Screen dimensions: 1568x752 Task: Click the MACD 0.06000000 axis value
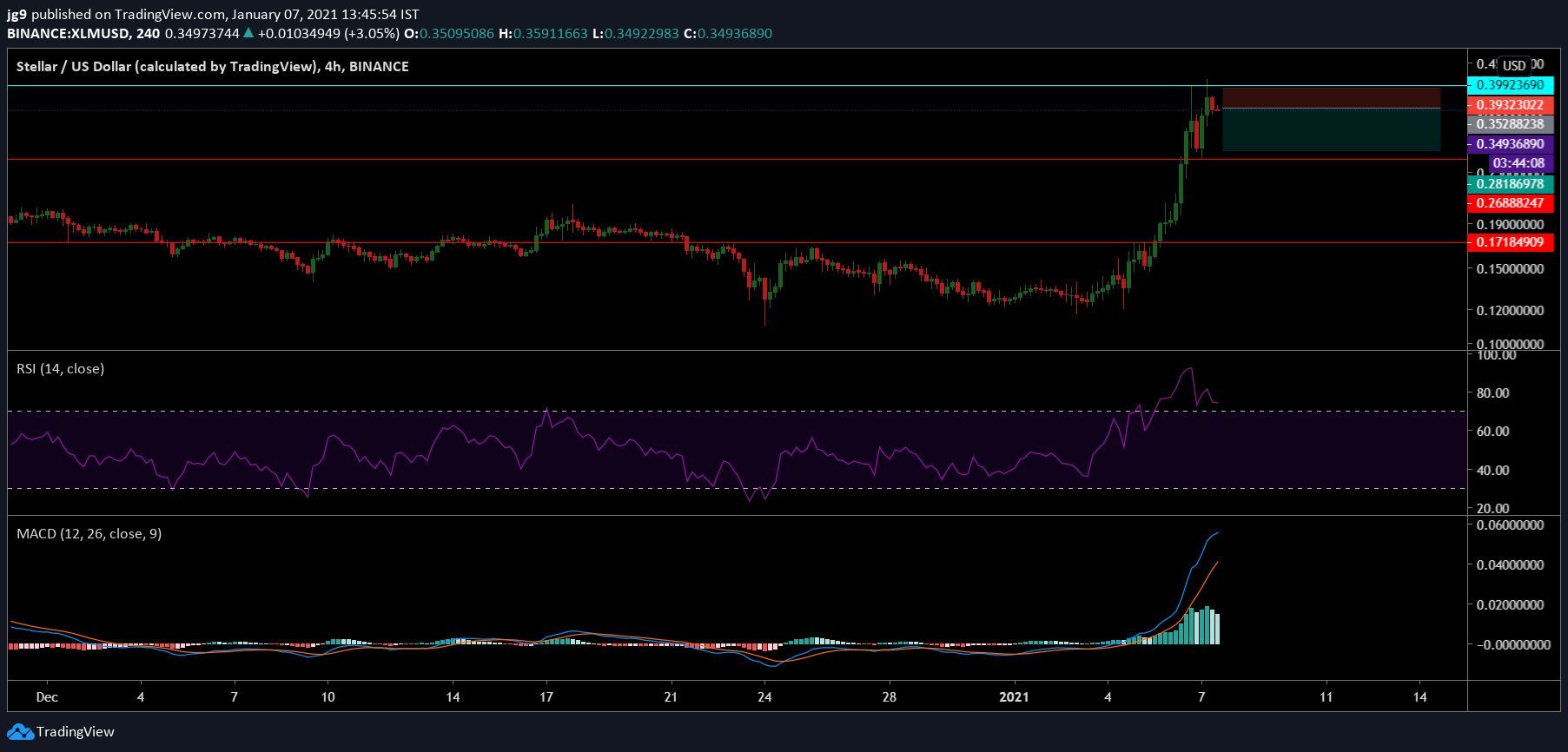point(1510,525)
